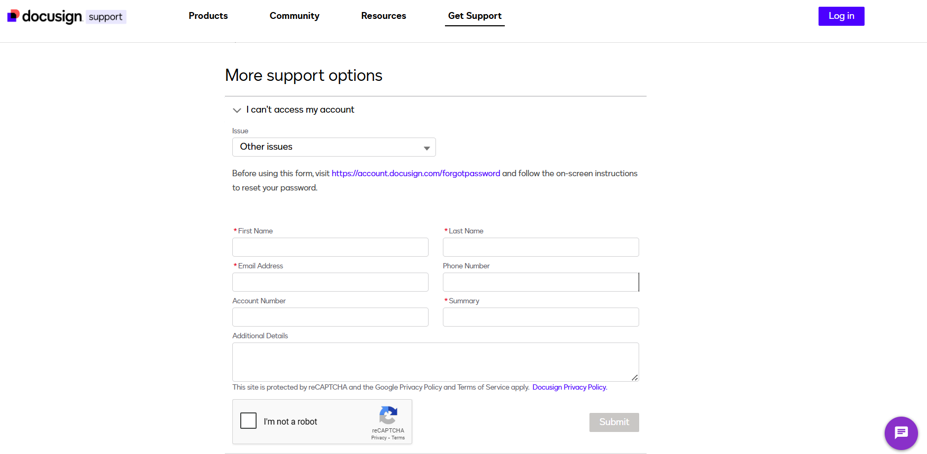Click the reCAPTCHA logo
This screenshot has height=454, width=927.
[x=388, y=415]
